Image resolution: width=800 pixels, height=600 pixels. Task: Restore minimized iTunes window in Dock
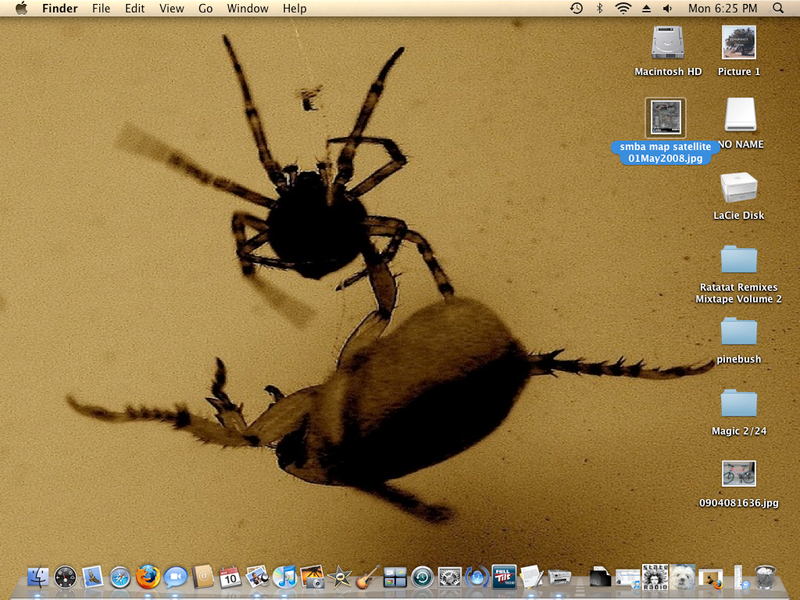[x=628, y=578]
